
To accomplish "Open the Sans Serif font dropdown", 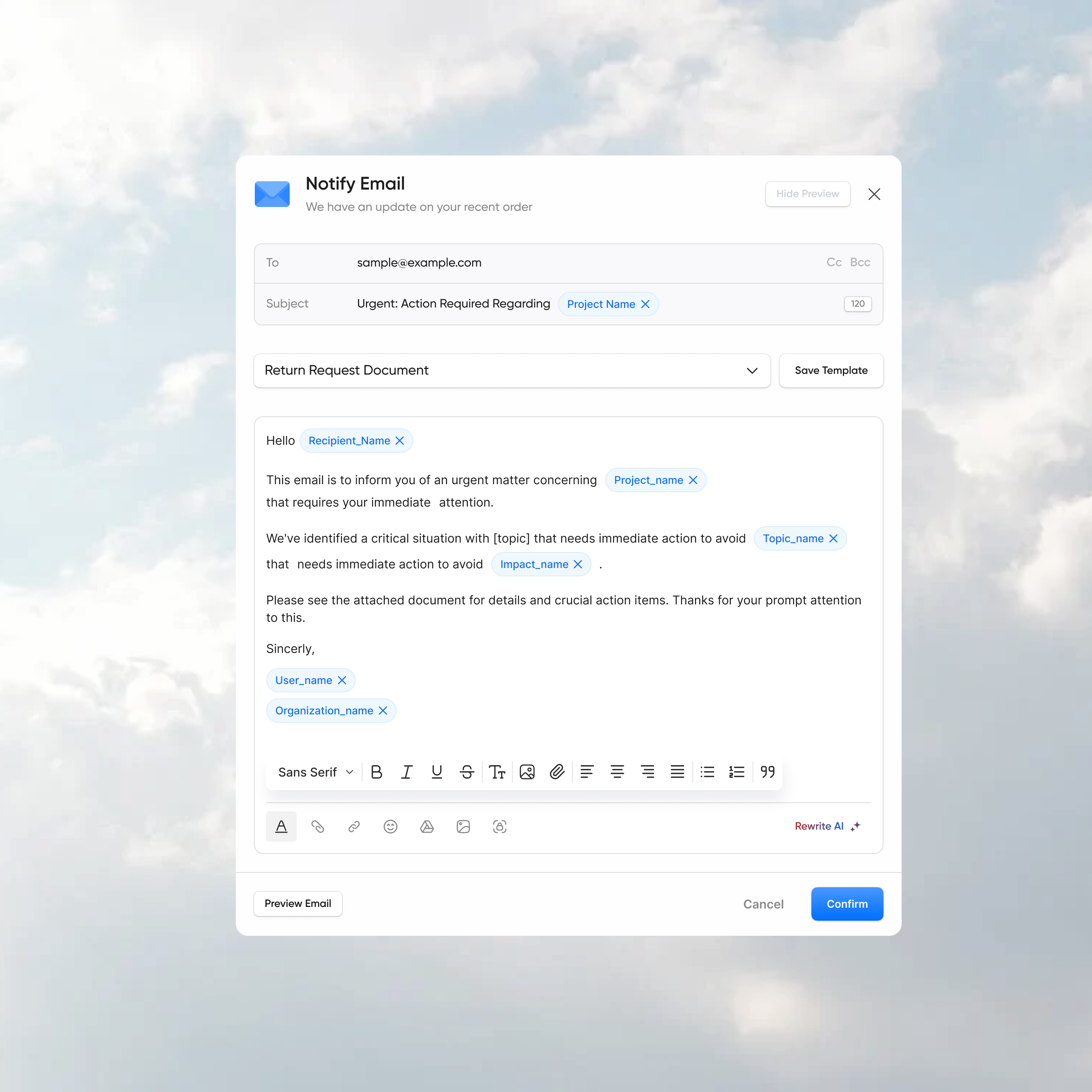I will 314,772.
